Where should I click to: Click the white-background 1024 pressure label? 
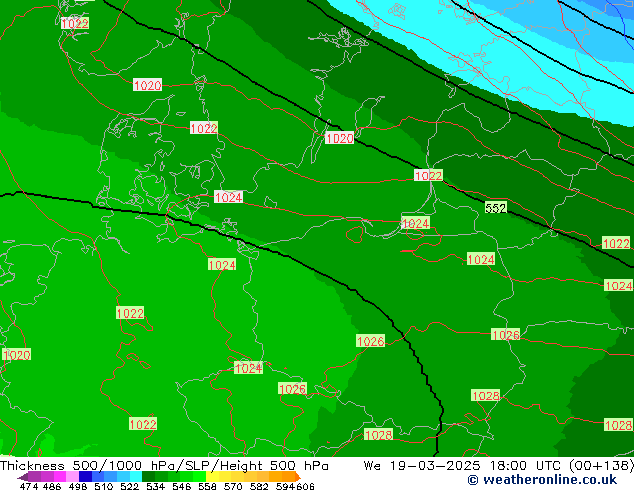point(228,197)
